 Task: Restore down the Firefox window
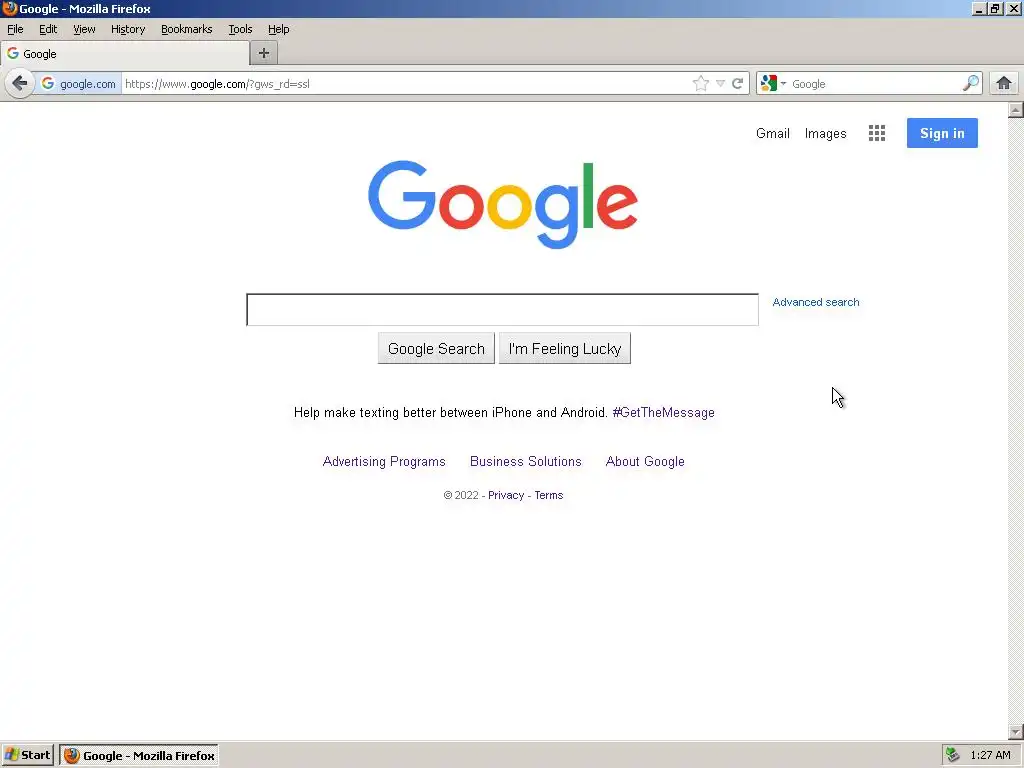click(995, 8)
